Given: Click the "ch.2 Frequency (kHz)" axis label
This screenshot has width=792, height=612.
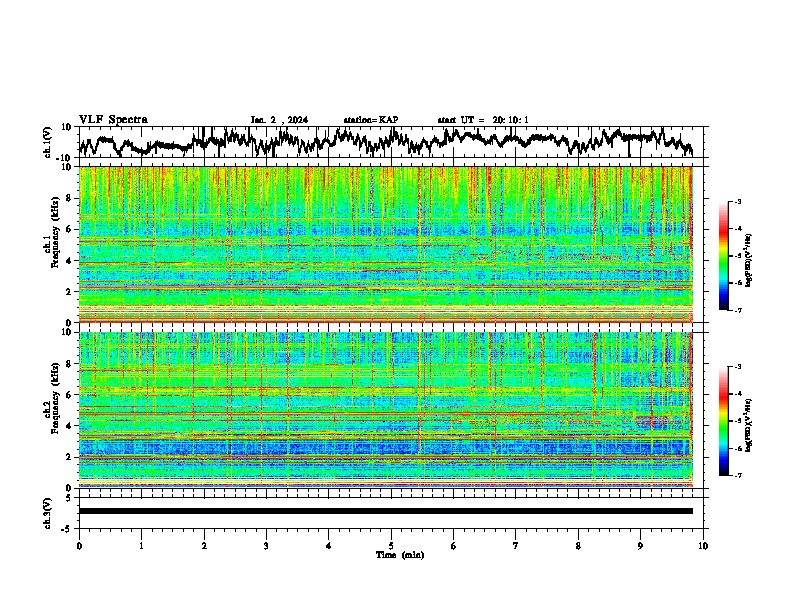Looking at the screenshot, I should pos(51,398).
